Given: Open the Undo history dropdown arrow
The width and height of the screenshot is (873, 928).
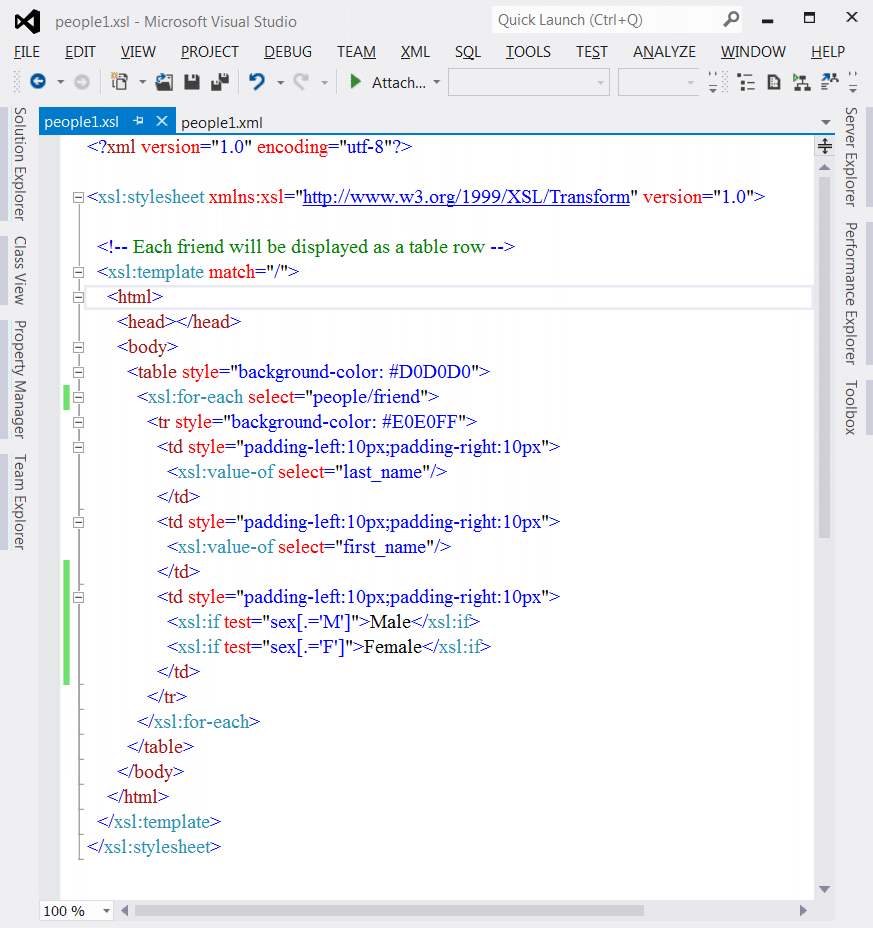Looking at the screenshot, I should 280,82.
